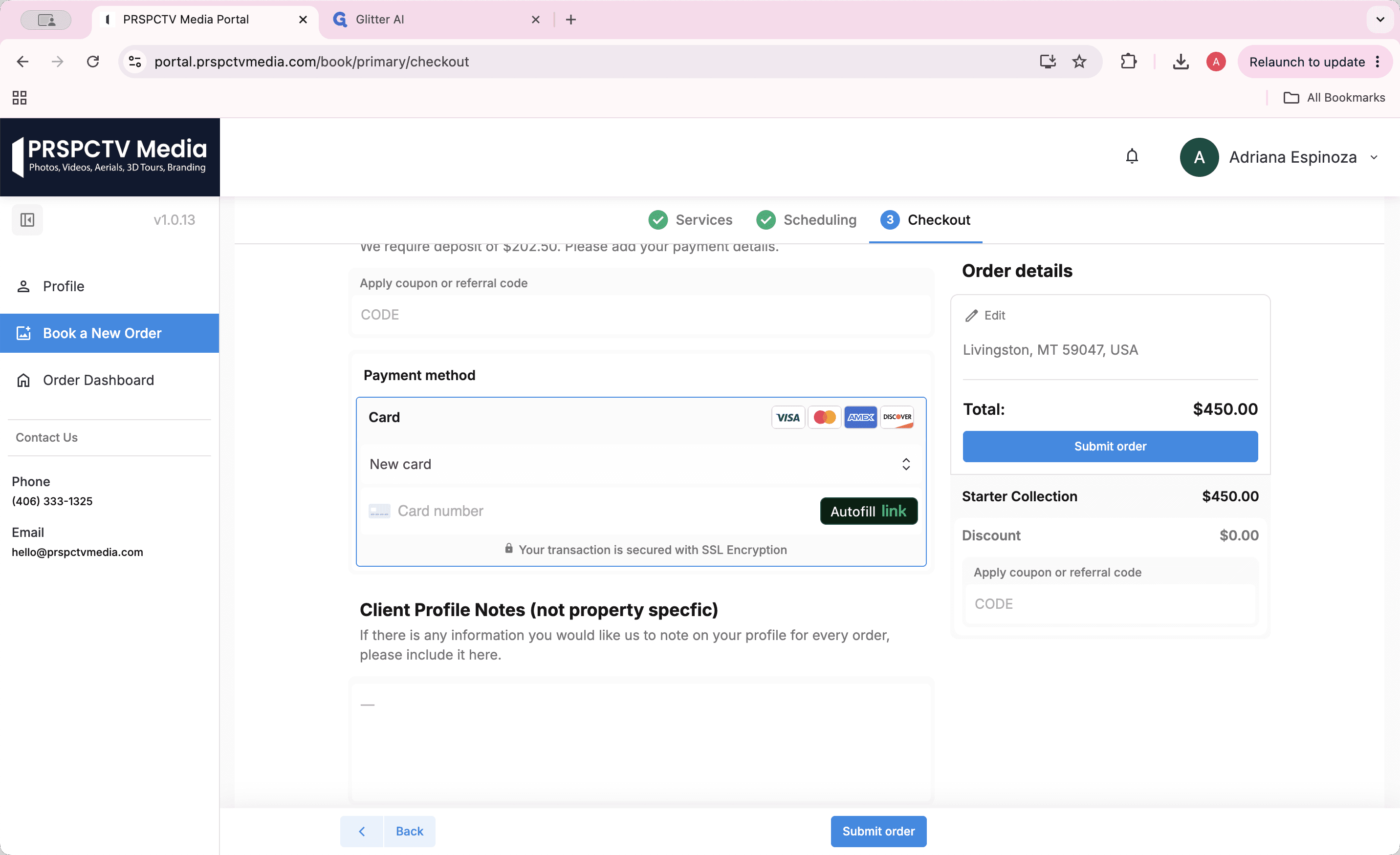
Task: View site information icon in address bar
Action: [134, 61]
